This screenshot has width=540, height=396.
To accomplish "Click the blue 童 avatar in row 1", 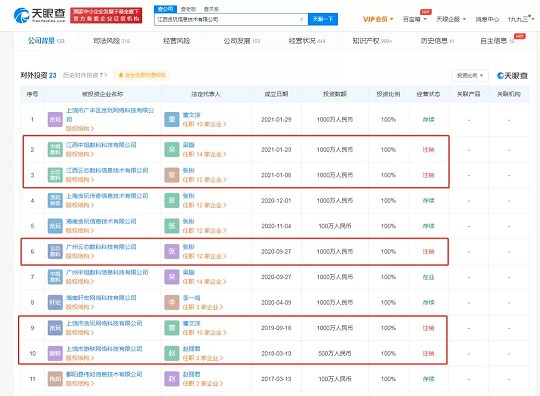I will tap(172, 119).
